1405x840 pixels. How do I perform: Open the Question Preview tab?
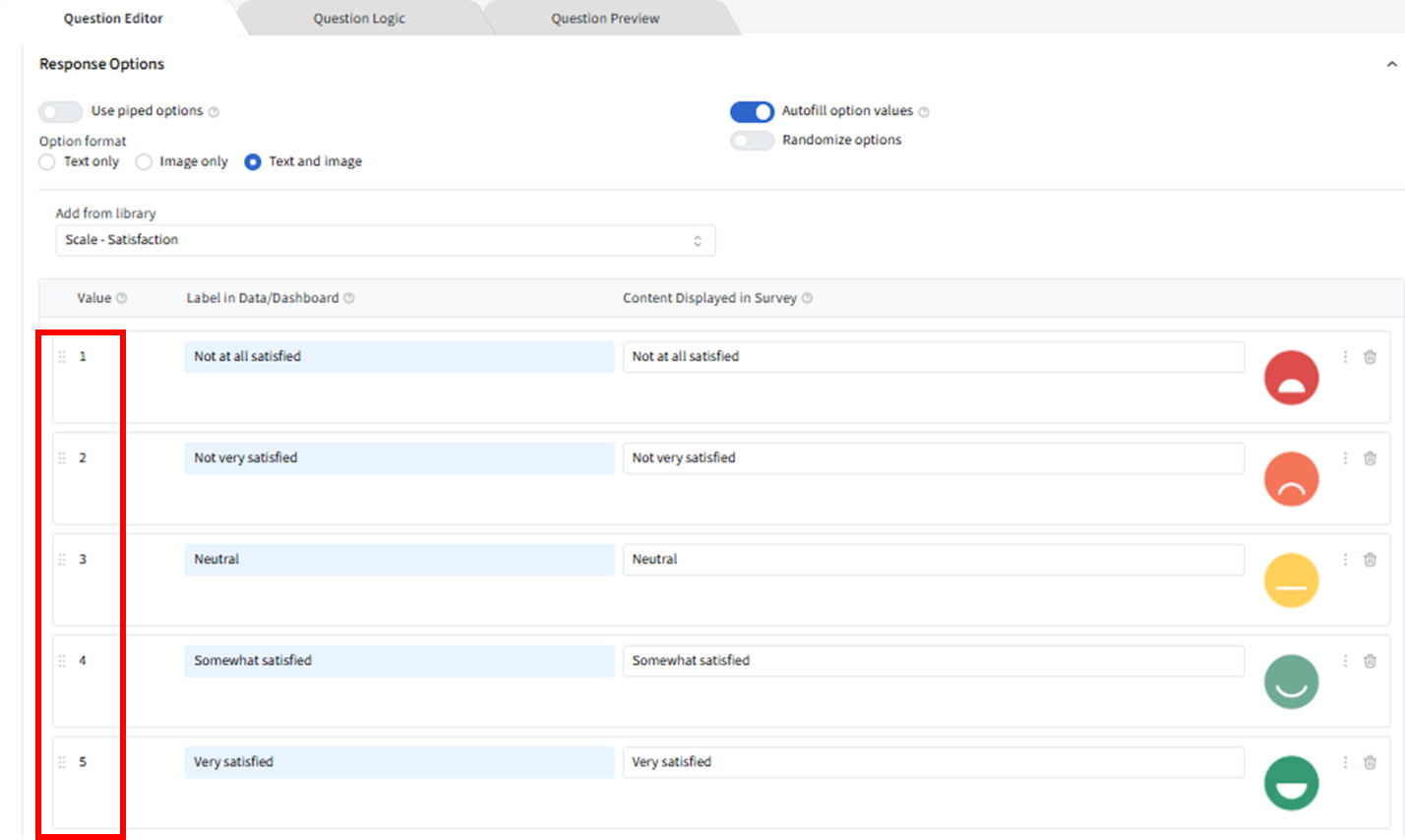click(x=605, y=19)
